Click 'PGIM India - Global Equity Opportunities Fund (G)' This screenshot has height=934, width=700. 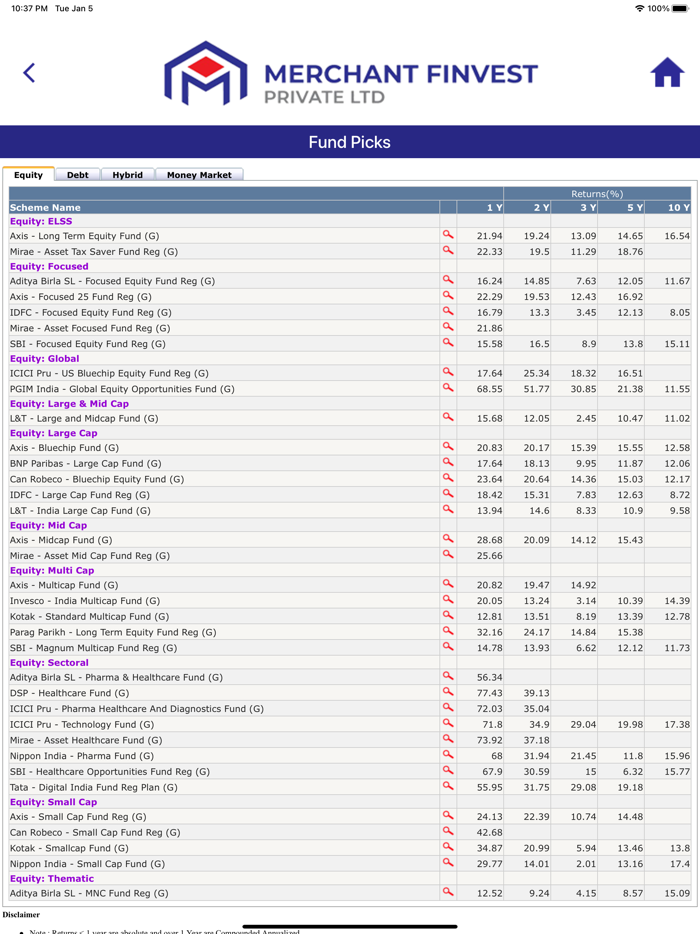click(122, 389)
